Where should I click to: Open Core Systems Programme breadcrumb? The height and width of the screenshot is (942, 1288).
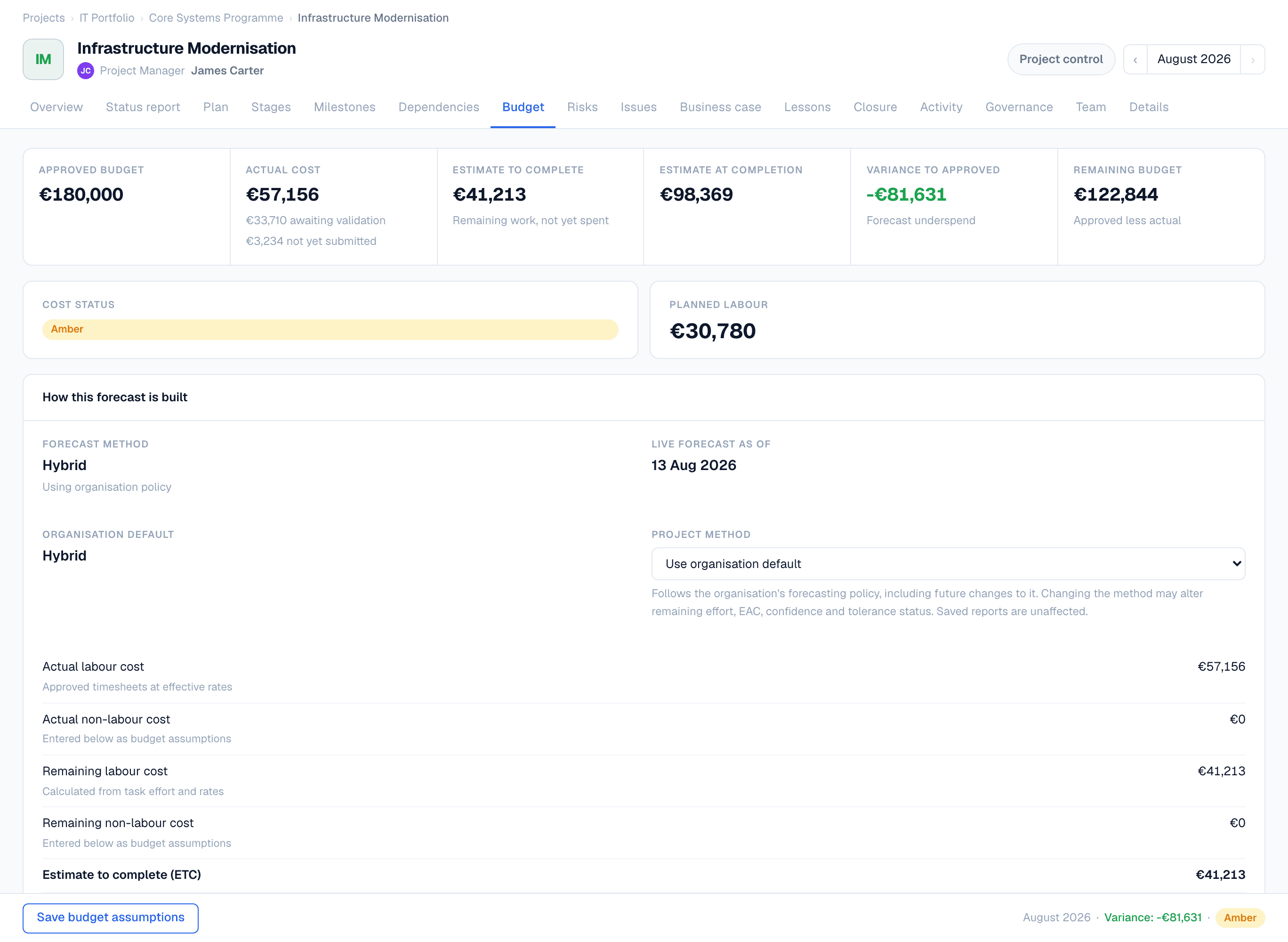pos(216,18)
